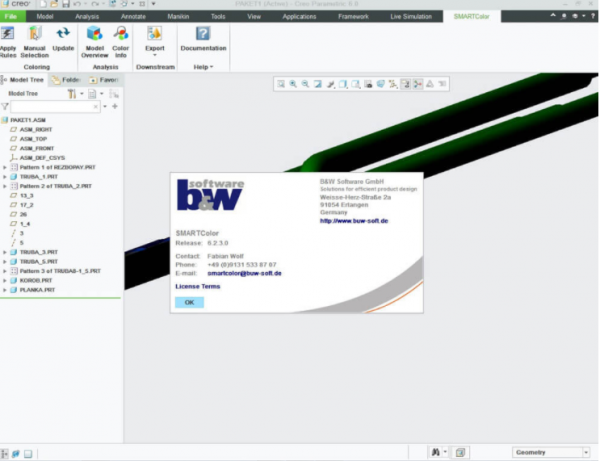This screenshot has height=461, width=600.
Task: Expand the TRUBA_3.PRT node
Action: (5, 252)
